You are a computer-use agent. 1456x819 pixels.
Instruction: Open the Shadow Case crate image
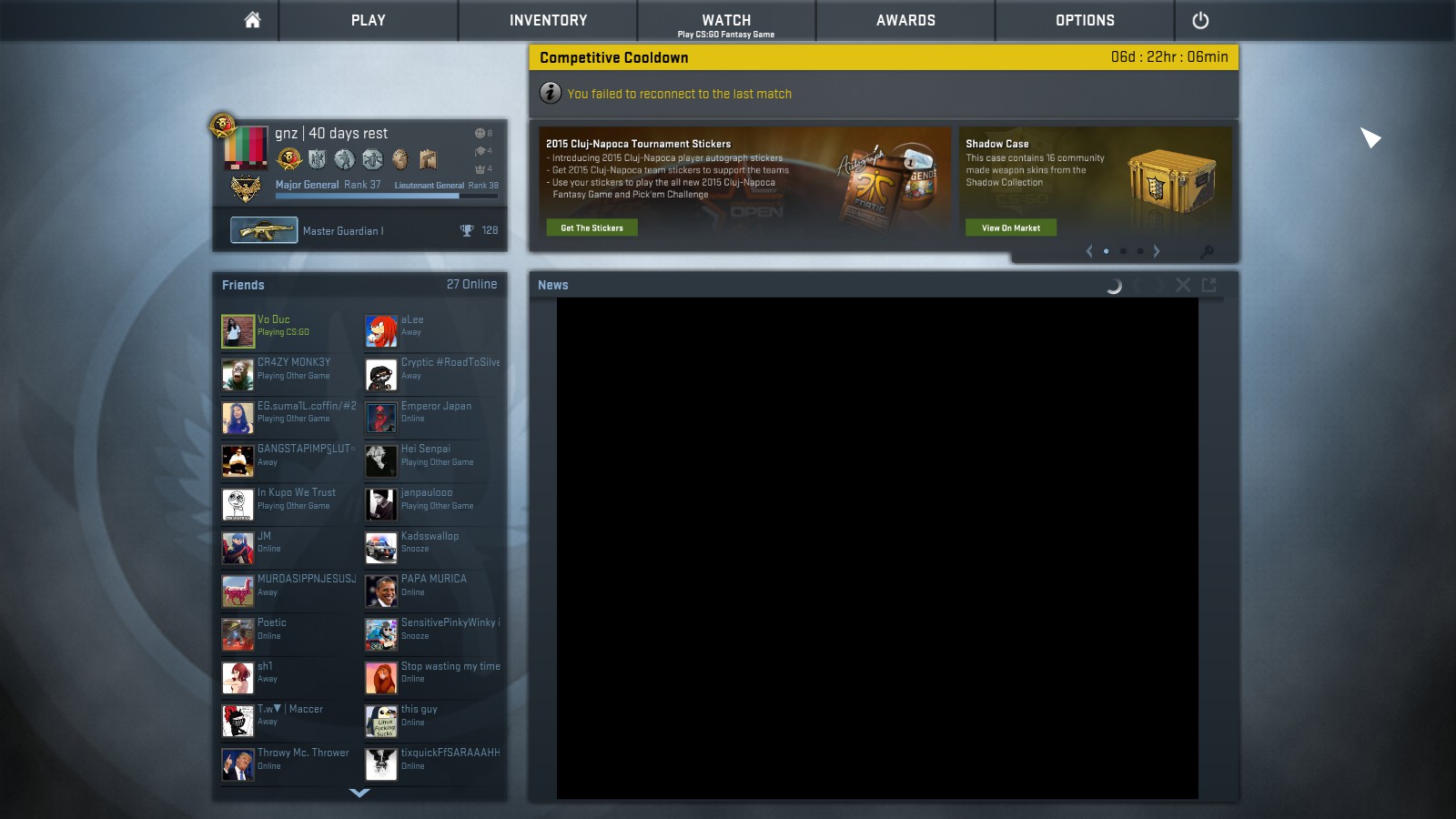(1172, 180)
